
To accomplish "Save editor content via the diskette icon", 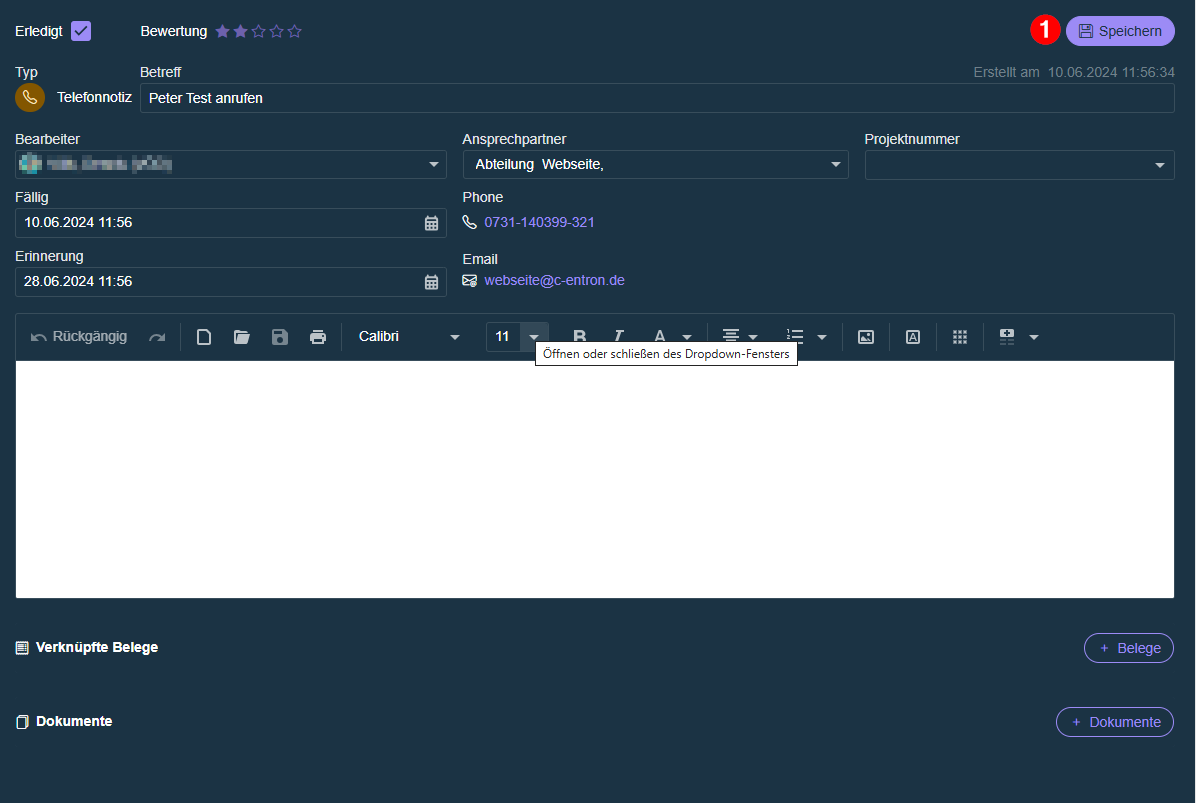I will tap(280, 337).
